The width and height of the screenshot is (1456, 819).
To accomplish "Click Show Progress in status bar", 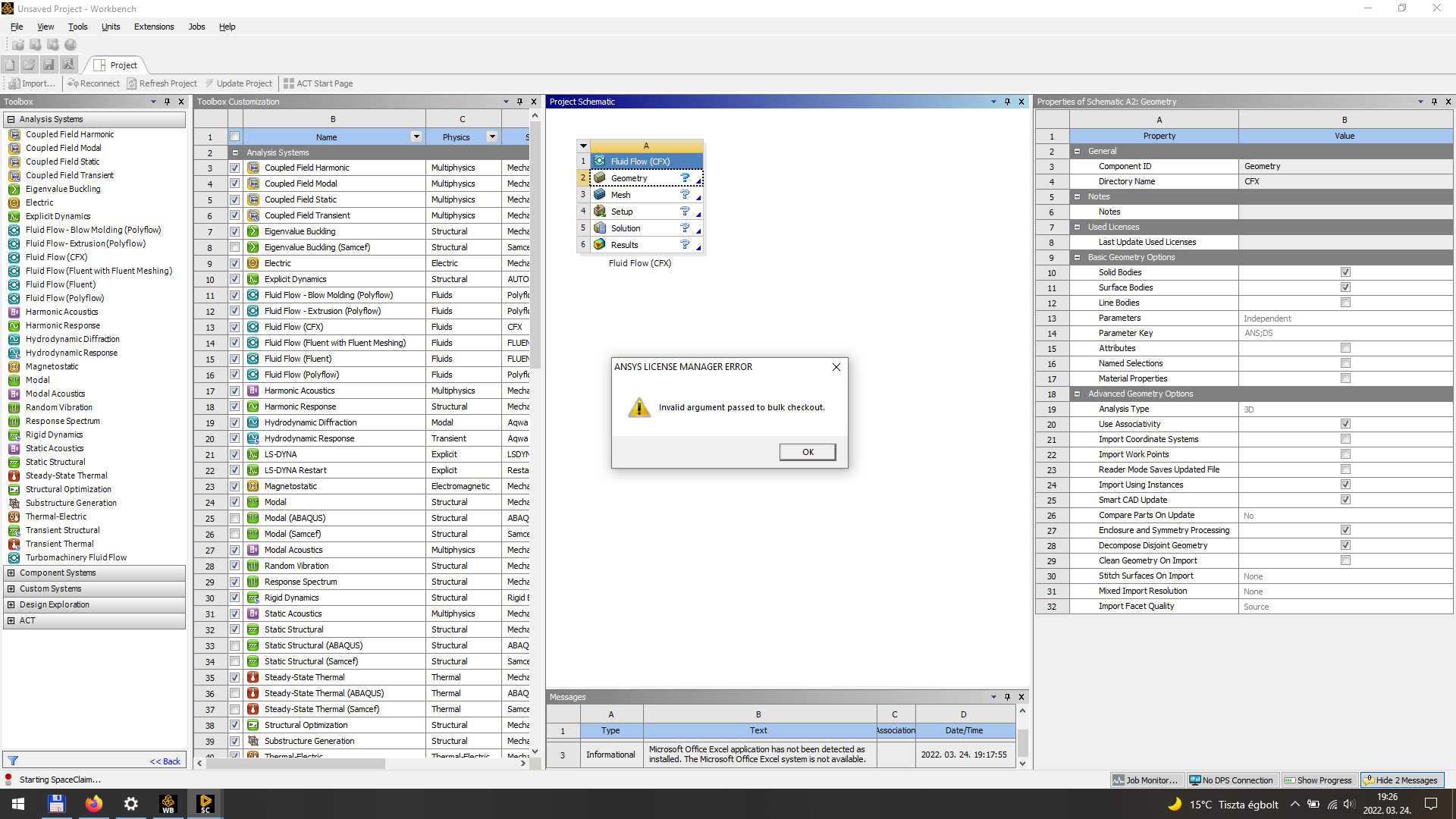I will click(1318, 780).
